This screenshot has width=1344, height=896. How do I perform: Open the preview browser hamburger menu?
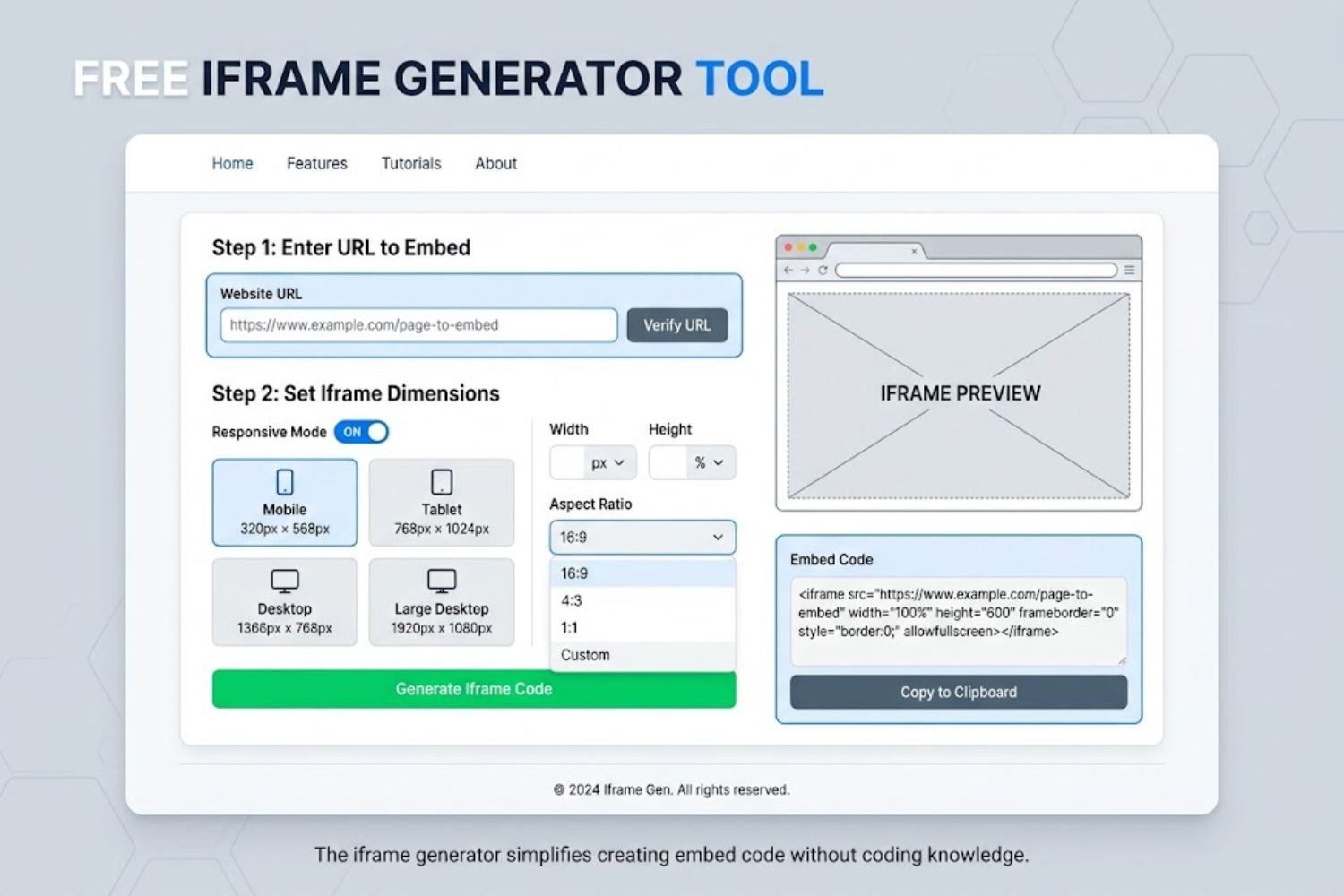[x=1129, y=270]
